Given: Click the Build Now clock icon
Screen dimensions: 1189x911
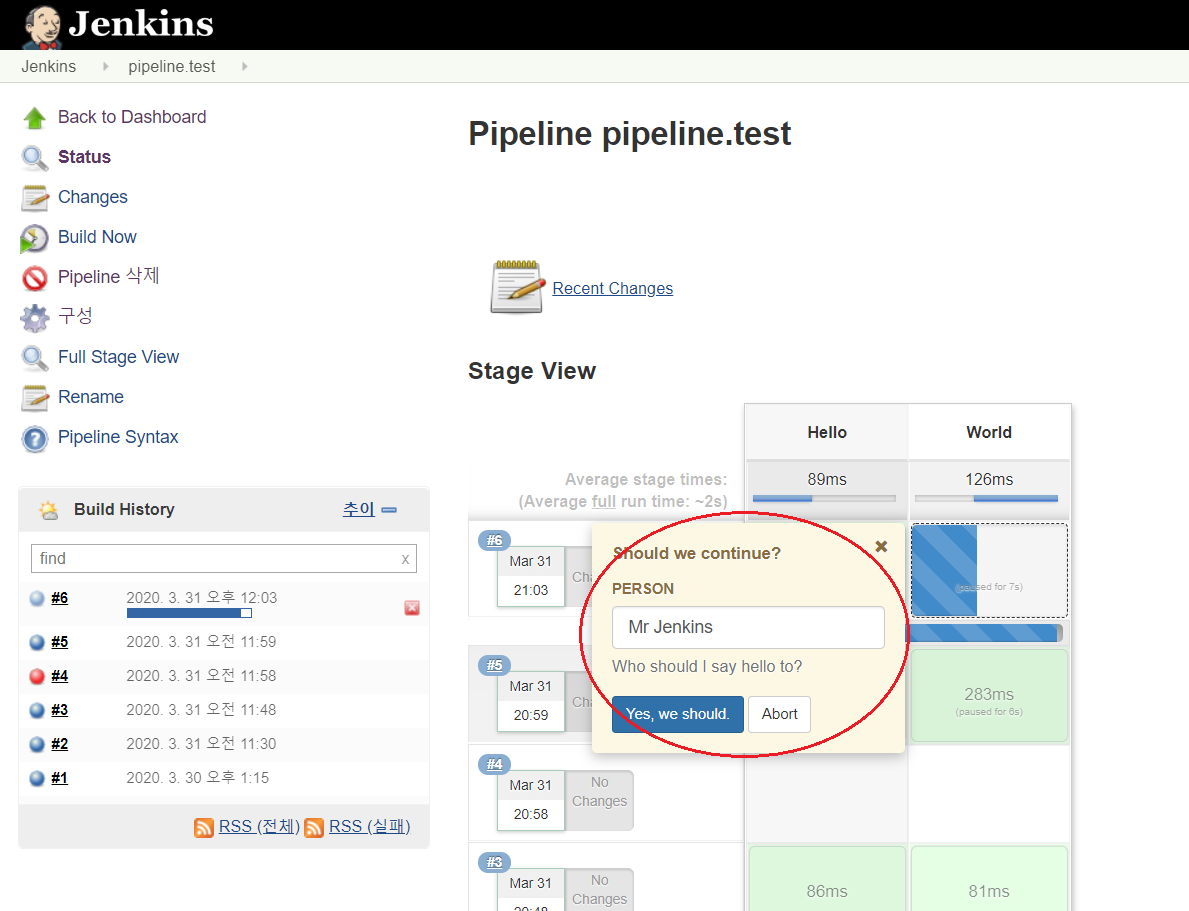Looking at the screenshot, I should click(x=34, y=238).
